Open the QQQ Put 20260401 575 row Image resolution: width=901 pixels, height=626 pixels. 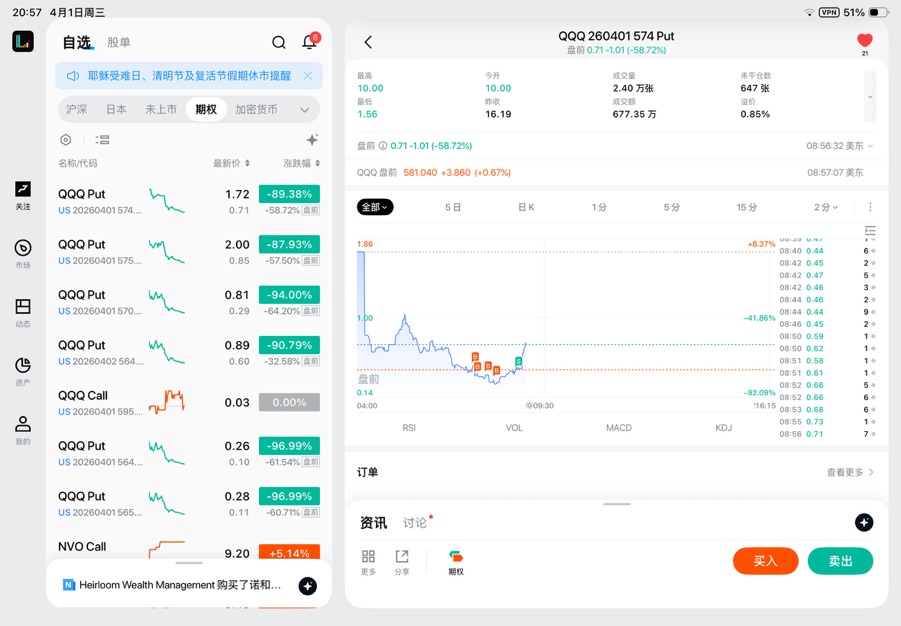point(188,252)
